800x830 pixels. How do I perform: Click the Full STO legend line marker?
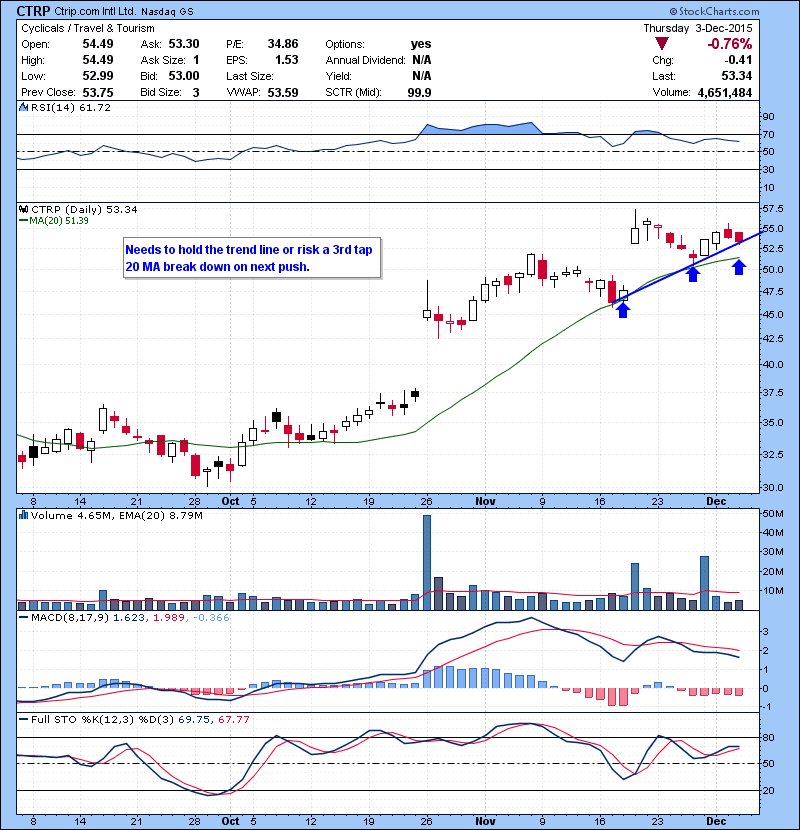coord(23,719)
